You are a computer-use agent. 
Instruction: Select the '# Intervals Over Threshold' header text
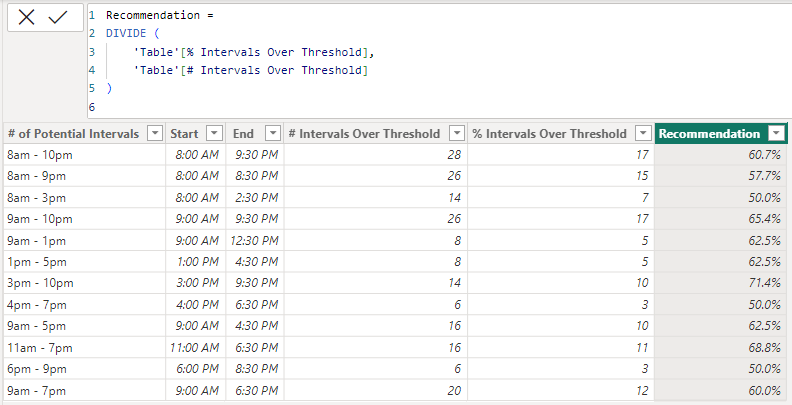coord(364,134)
